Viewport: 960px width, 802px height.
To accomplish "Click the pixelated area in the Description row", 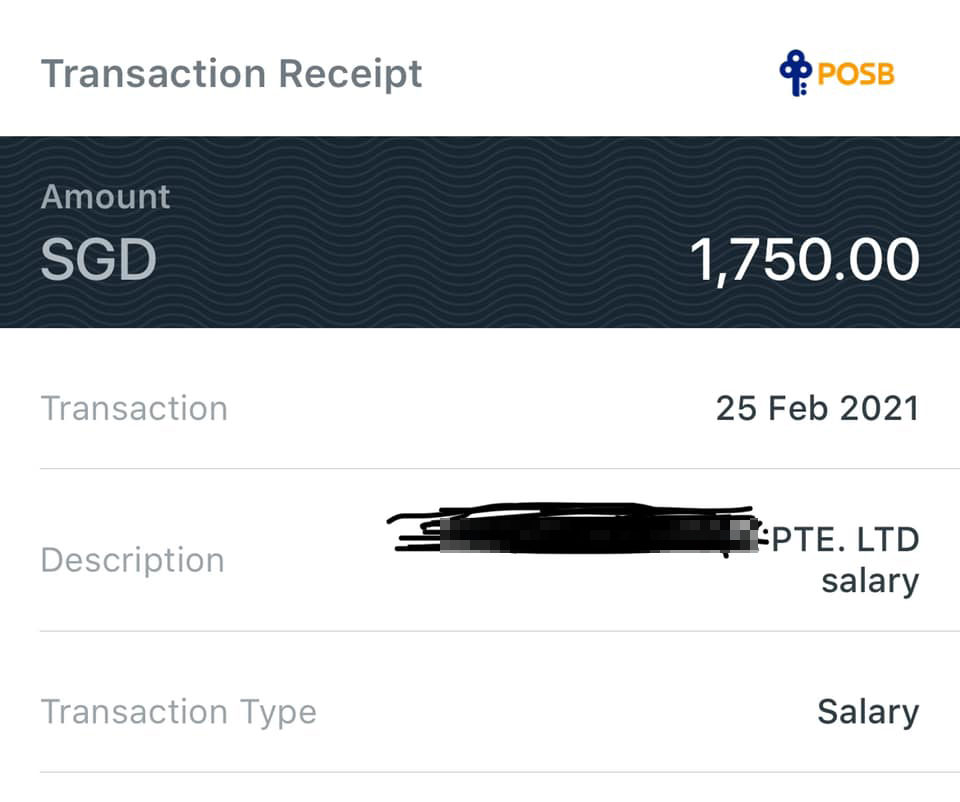I will (600, 537).
